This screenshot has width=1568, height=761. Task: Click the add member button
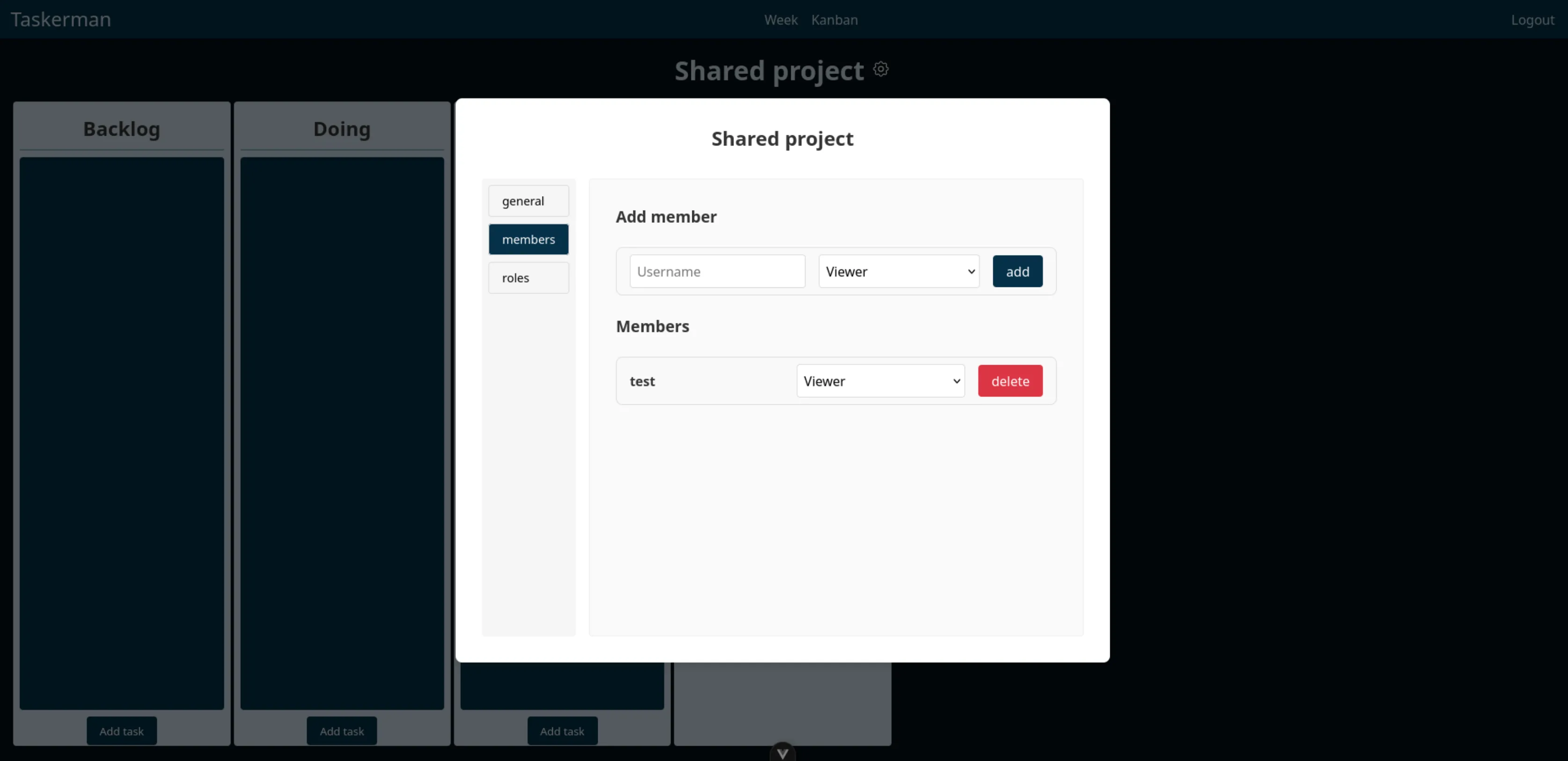tap(1017, 271)
